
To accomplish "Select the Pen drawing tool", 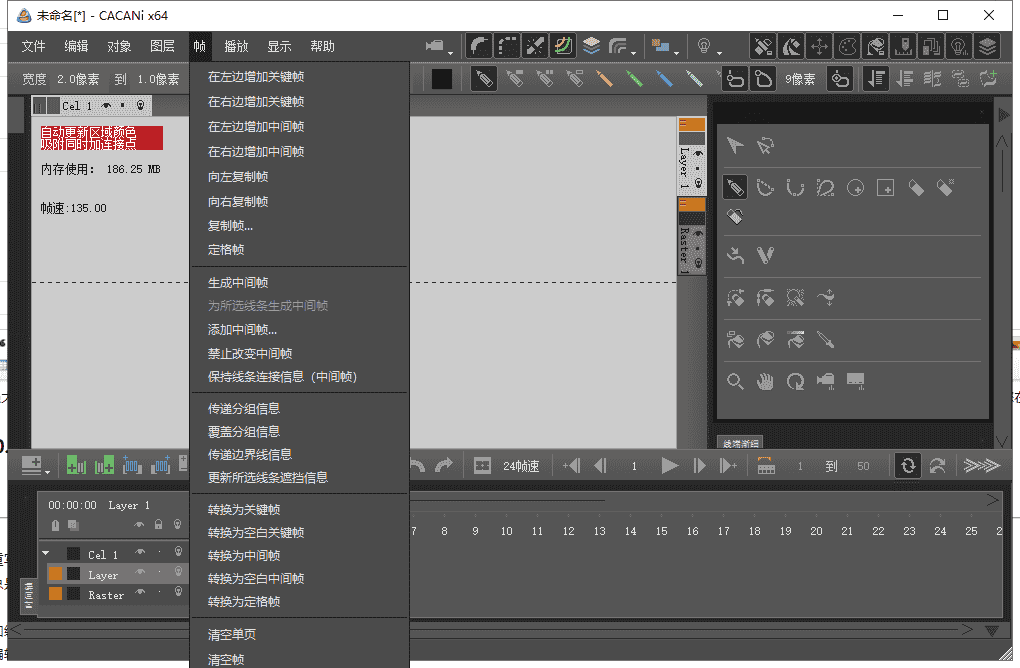I will point(735,187).
